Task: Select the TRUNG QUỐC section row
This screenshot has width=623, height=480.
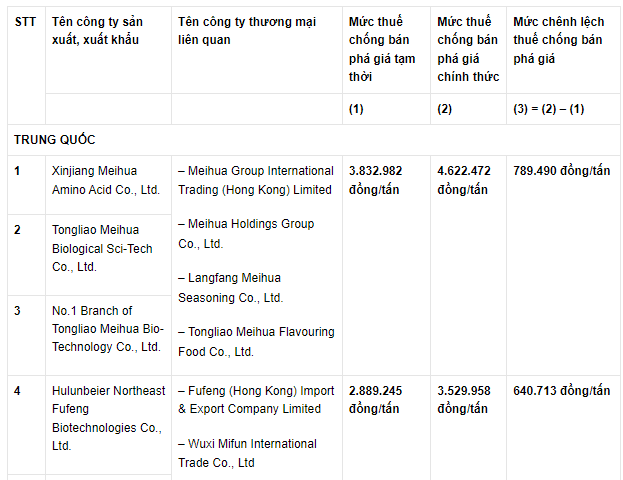Action: click(x=55, y=139)
